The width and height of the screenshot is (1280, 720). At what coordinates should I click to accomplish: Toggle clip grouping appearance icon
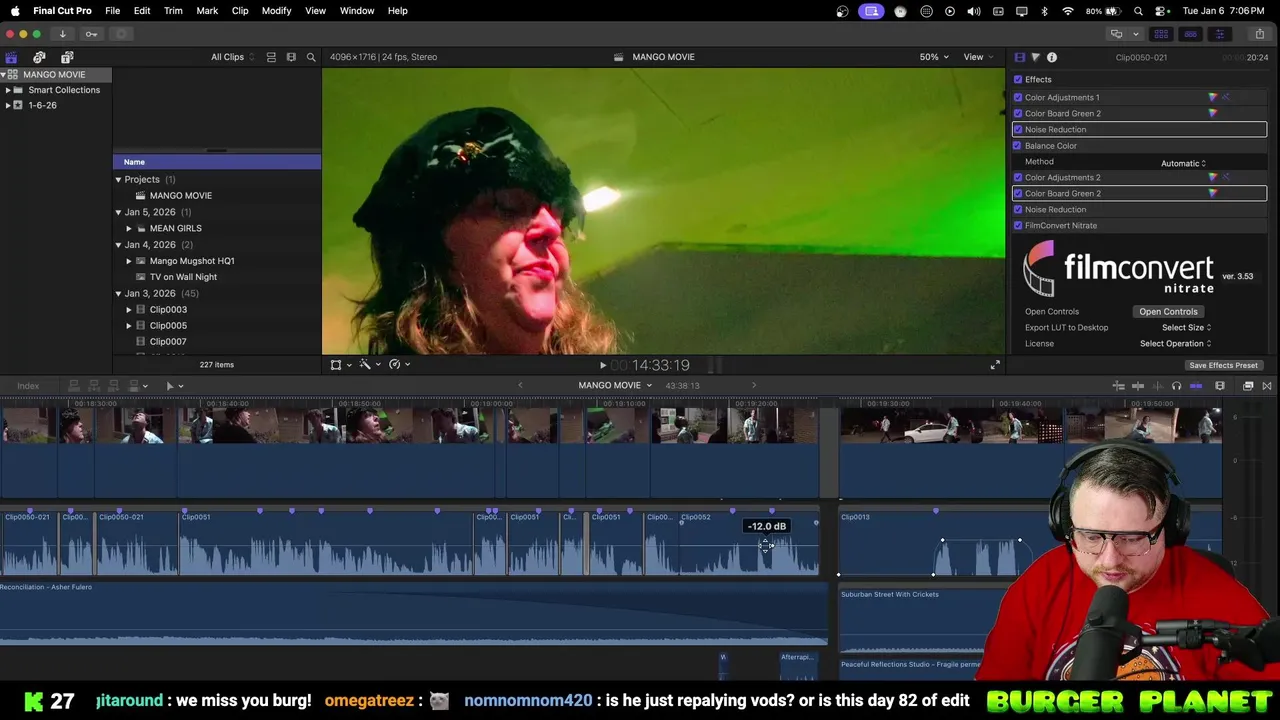coord(271,57)
